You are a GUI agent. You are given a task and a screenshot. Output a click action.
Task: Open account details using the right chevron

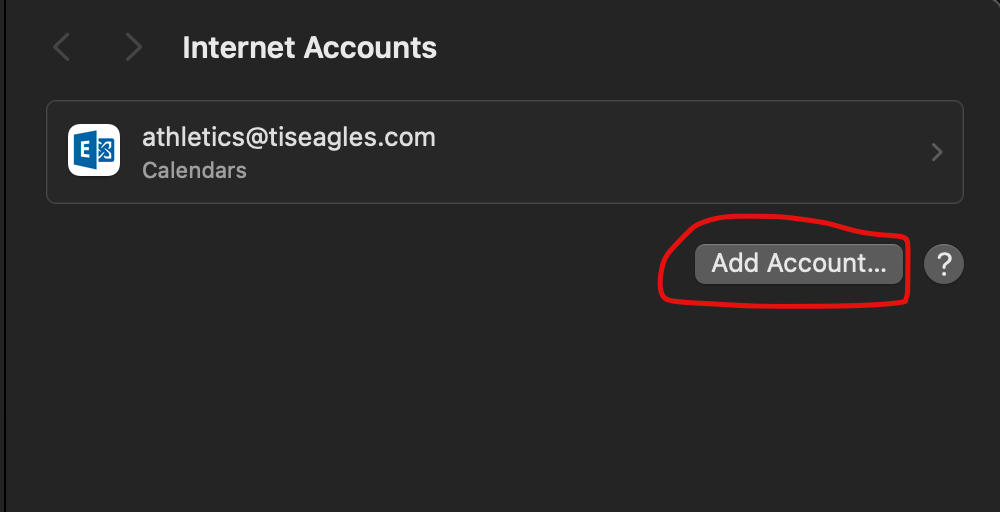click(x=937, y=152)
